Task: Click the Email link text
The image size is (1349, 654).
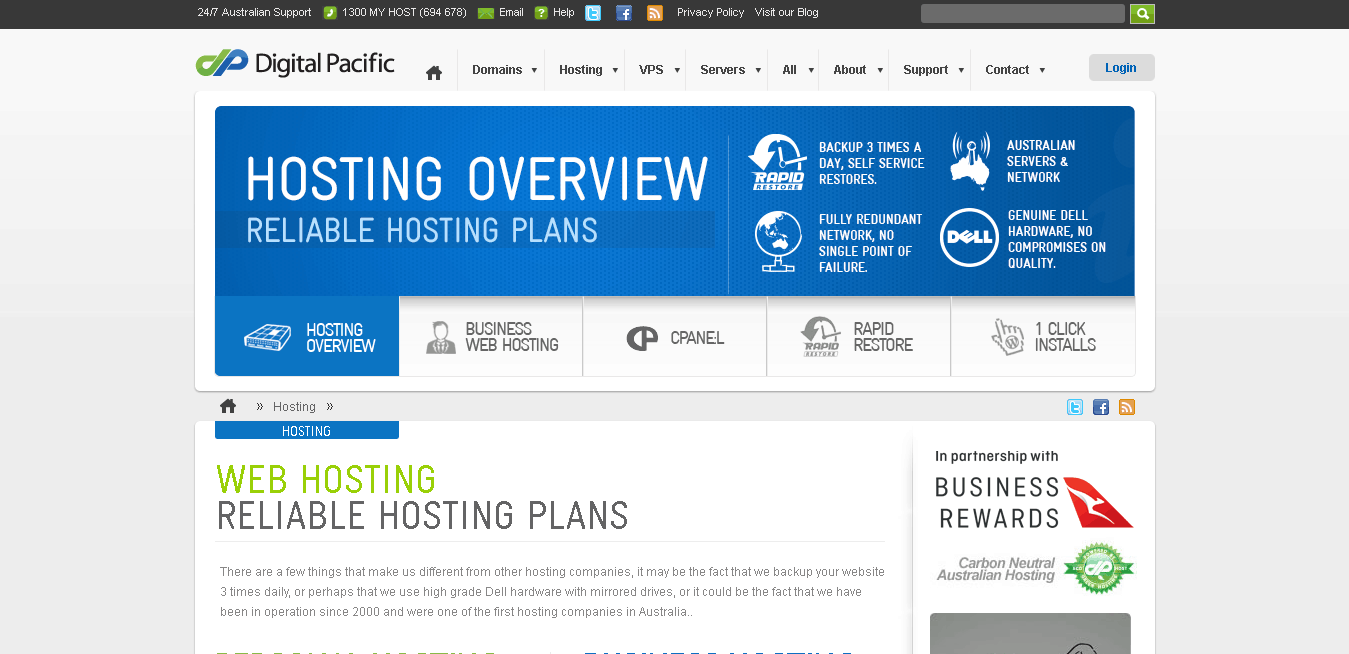Action: tap(511, 13)
